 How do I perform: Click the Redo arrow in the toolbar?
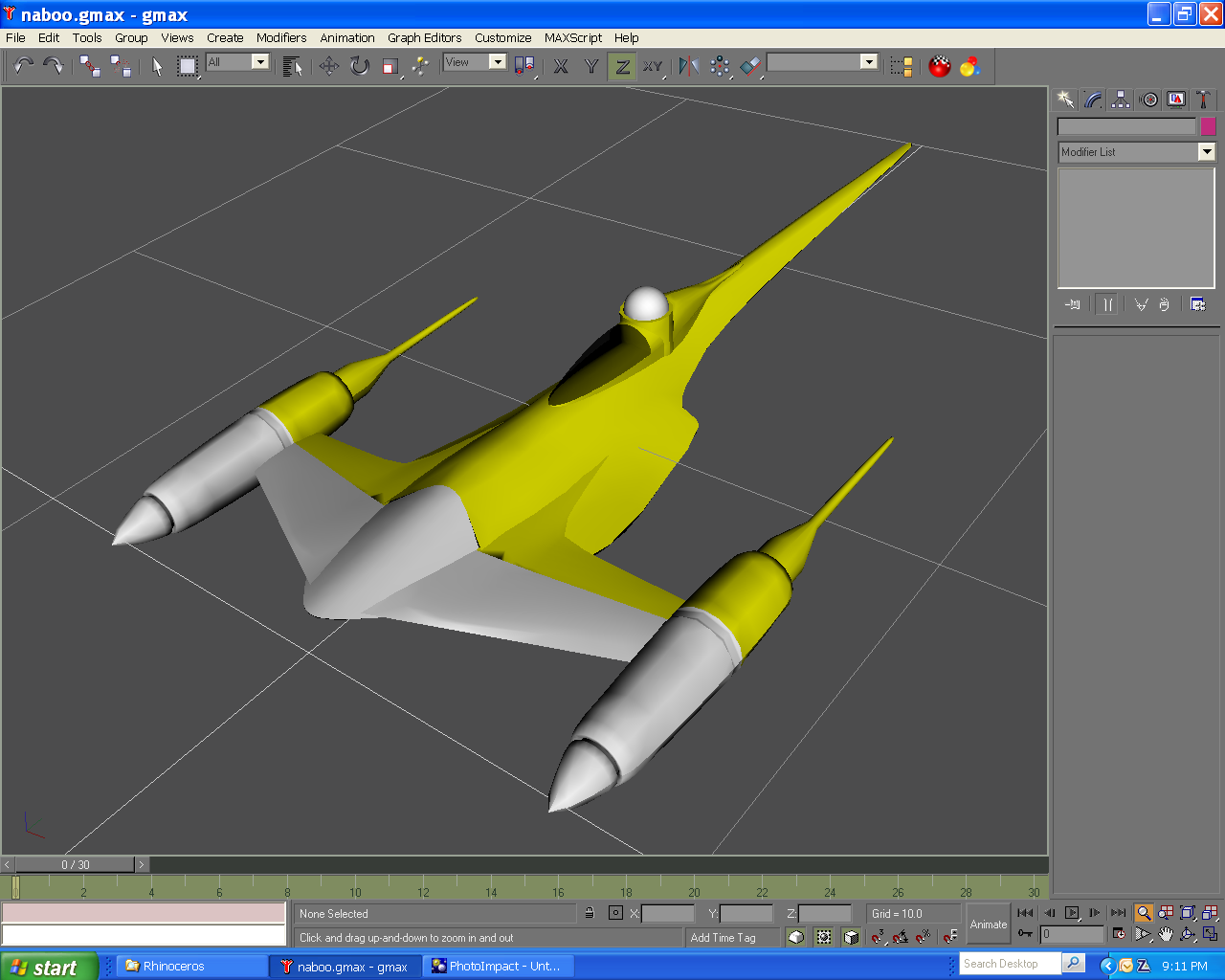(x=54, y=66)
